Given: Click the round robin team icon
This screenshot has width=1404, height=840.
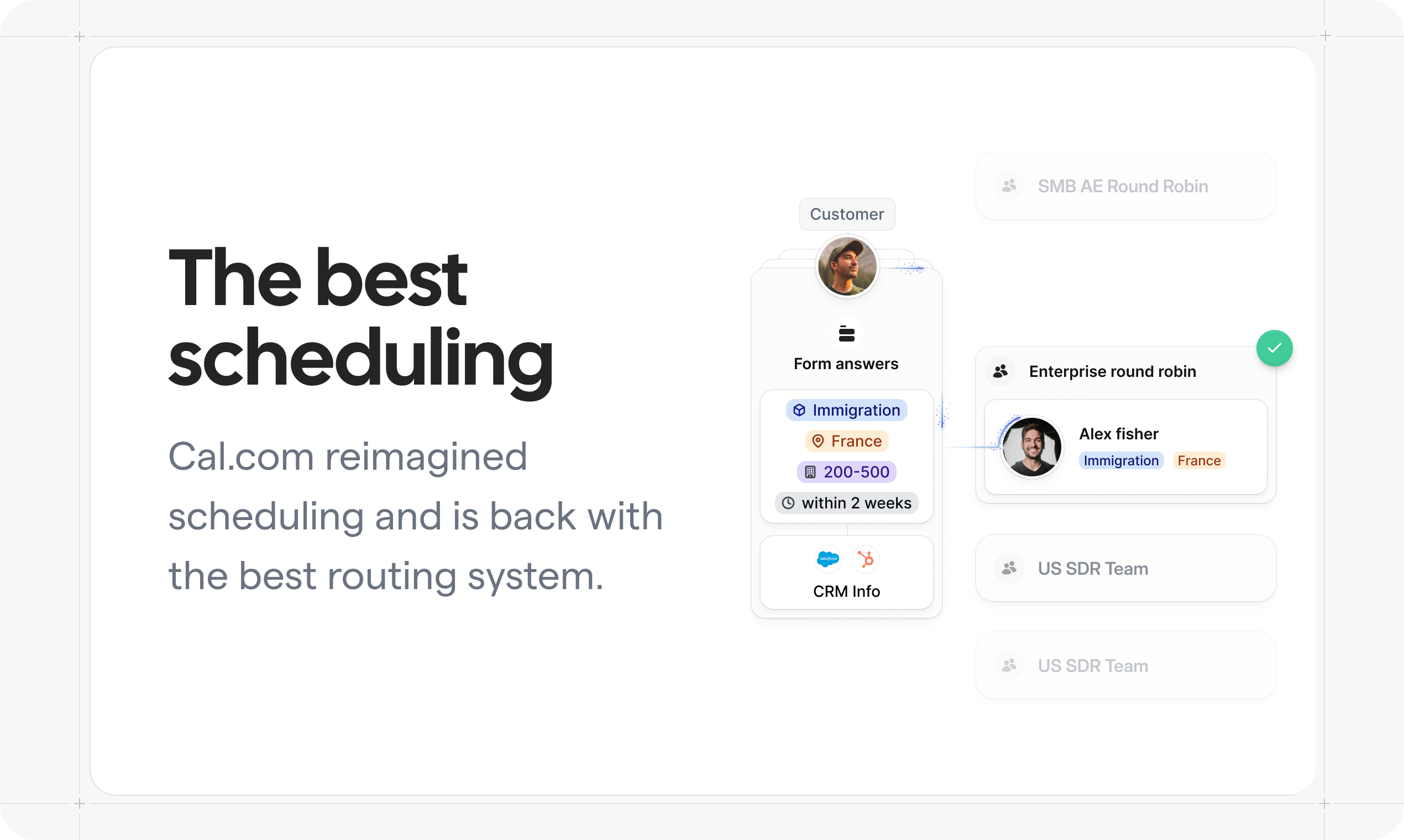Looking at the screenshot, I should point(1002,371).
